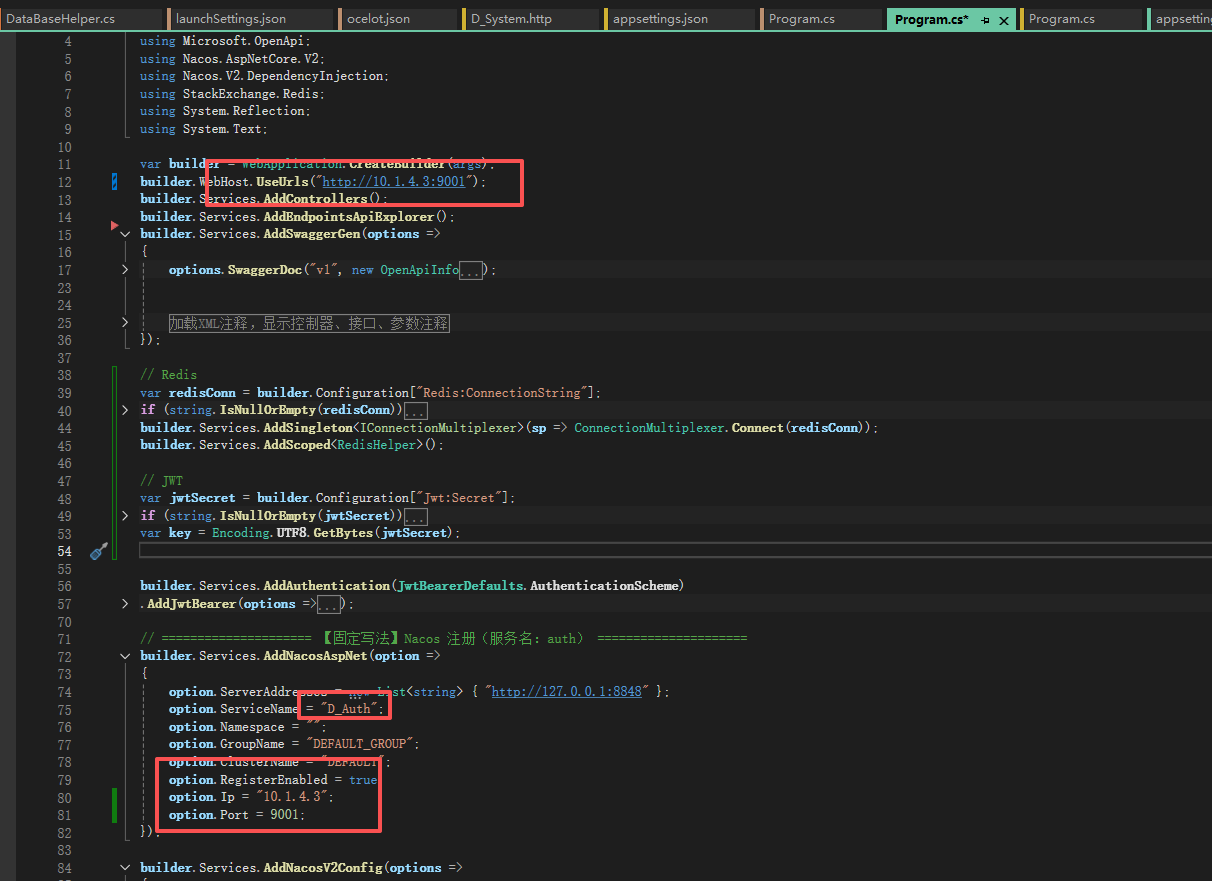This screenshot has width=1212, height=881.
Task: Click the 9001 value of option.Port
Action: [285, 815]
